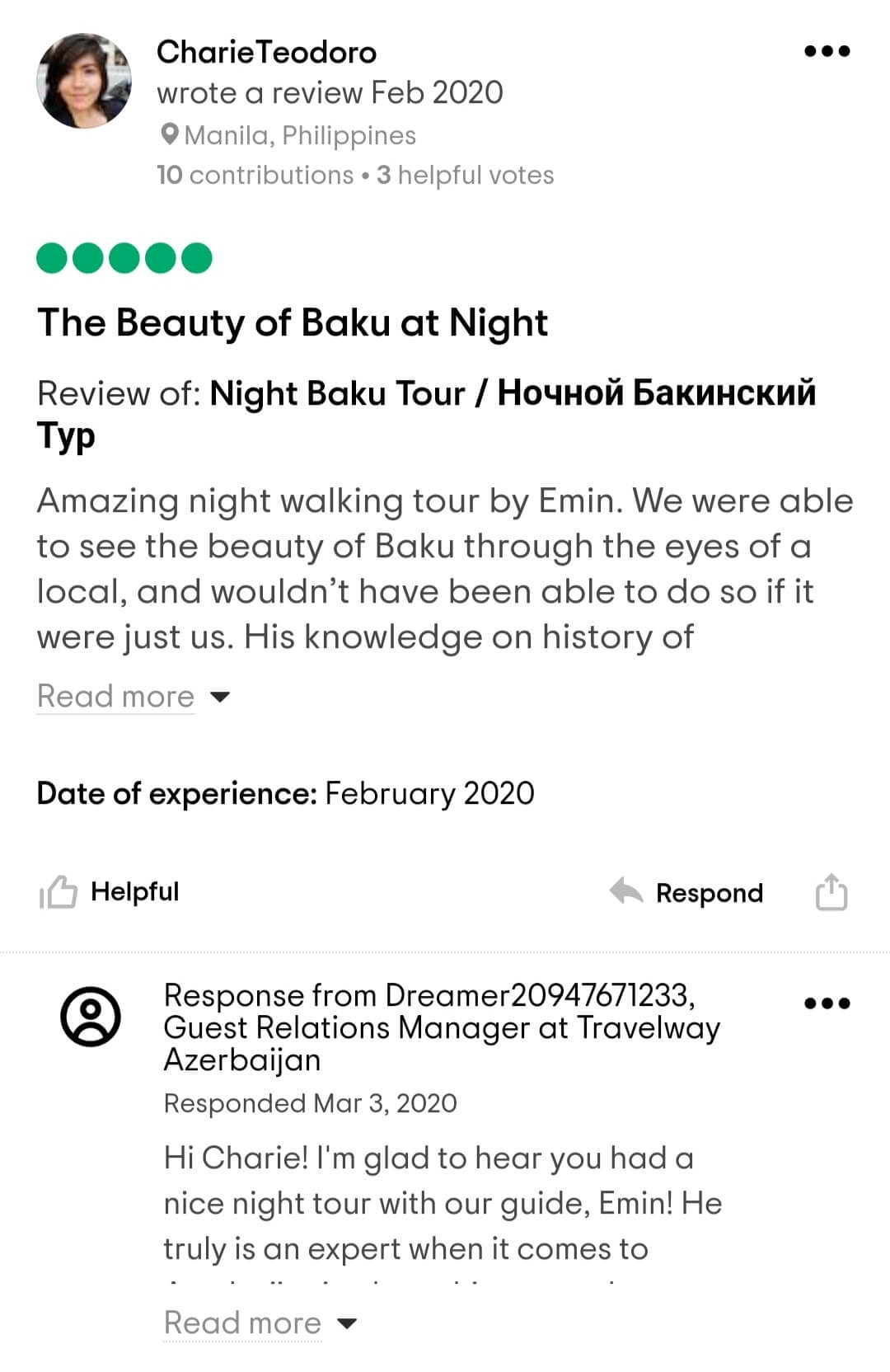This screenshot has height=1372, width=890.
Task: Expand the management response's Read more arrow
Action: click(x=347, y=1323)
